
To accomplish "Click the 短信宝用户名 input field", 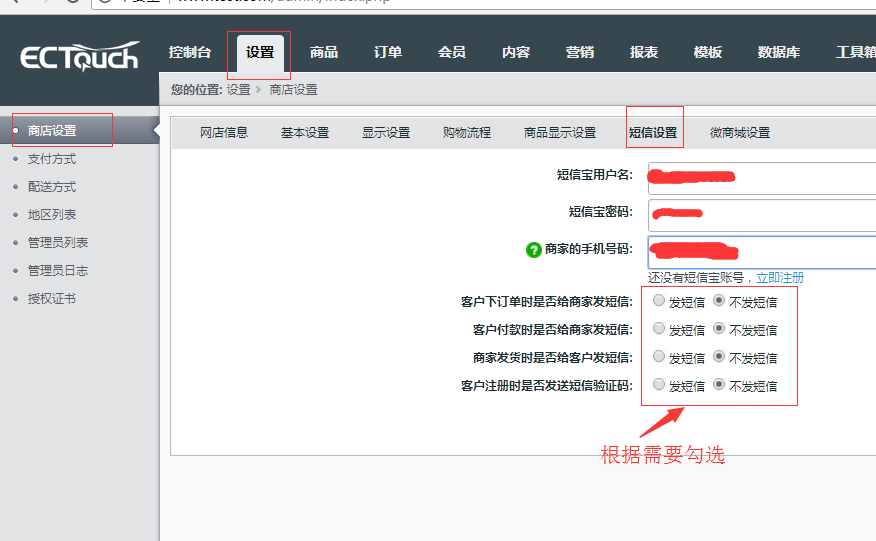I will tap(761, 177).
